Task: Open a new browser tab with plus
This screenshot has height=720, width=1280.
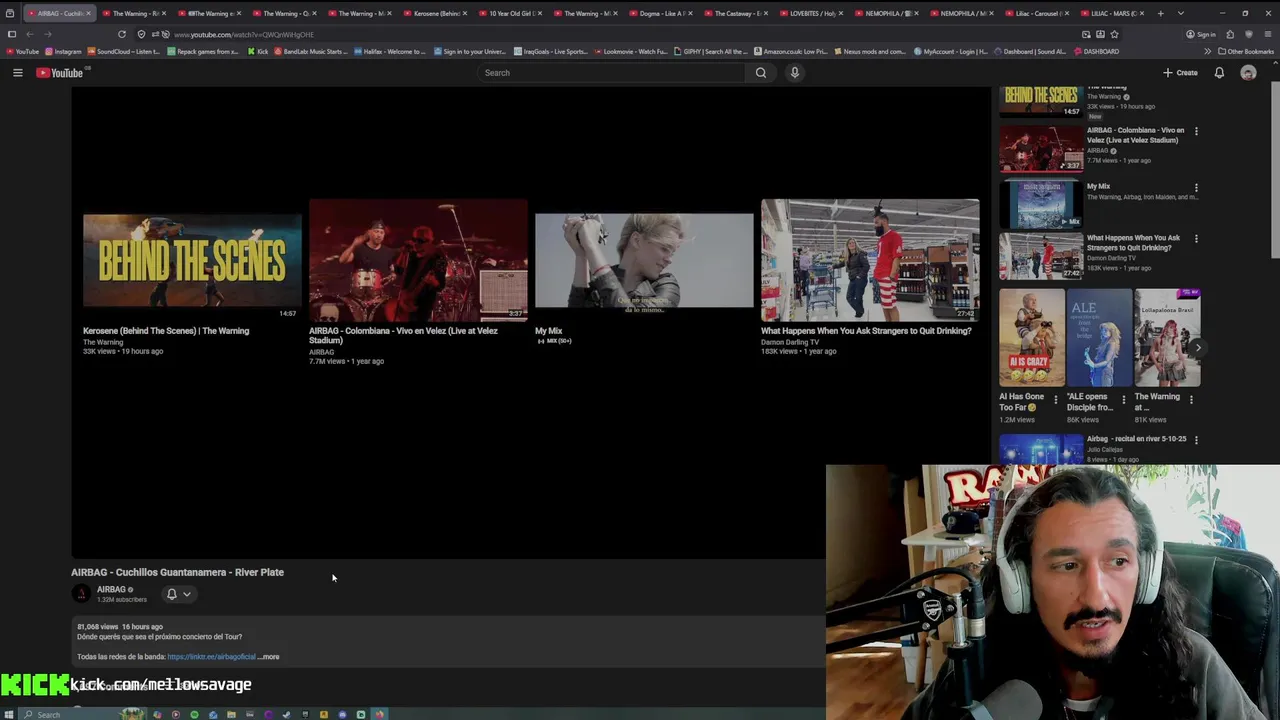Action: tap(1160, 13)
